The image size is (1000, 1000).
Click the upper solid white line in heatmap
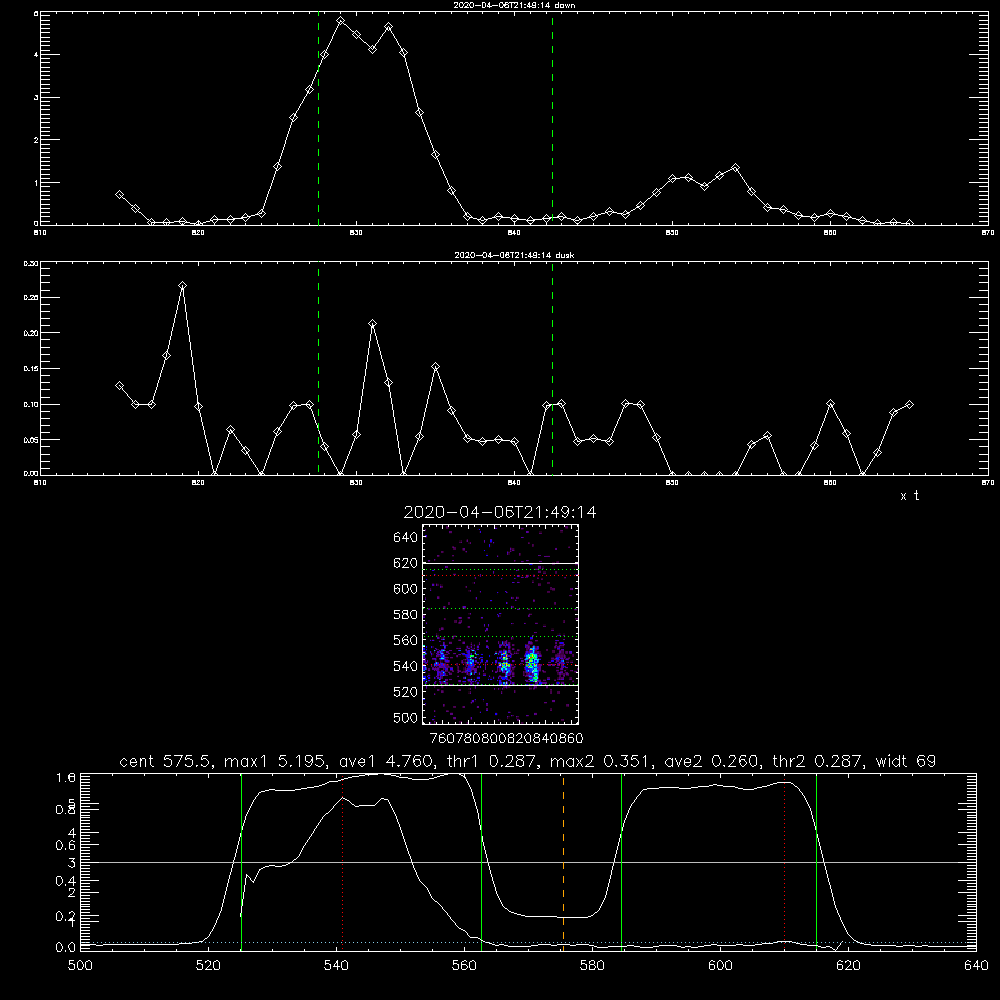(500, 563)
